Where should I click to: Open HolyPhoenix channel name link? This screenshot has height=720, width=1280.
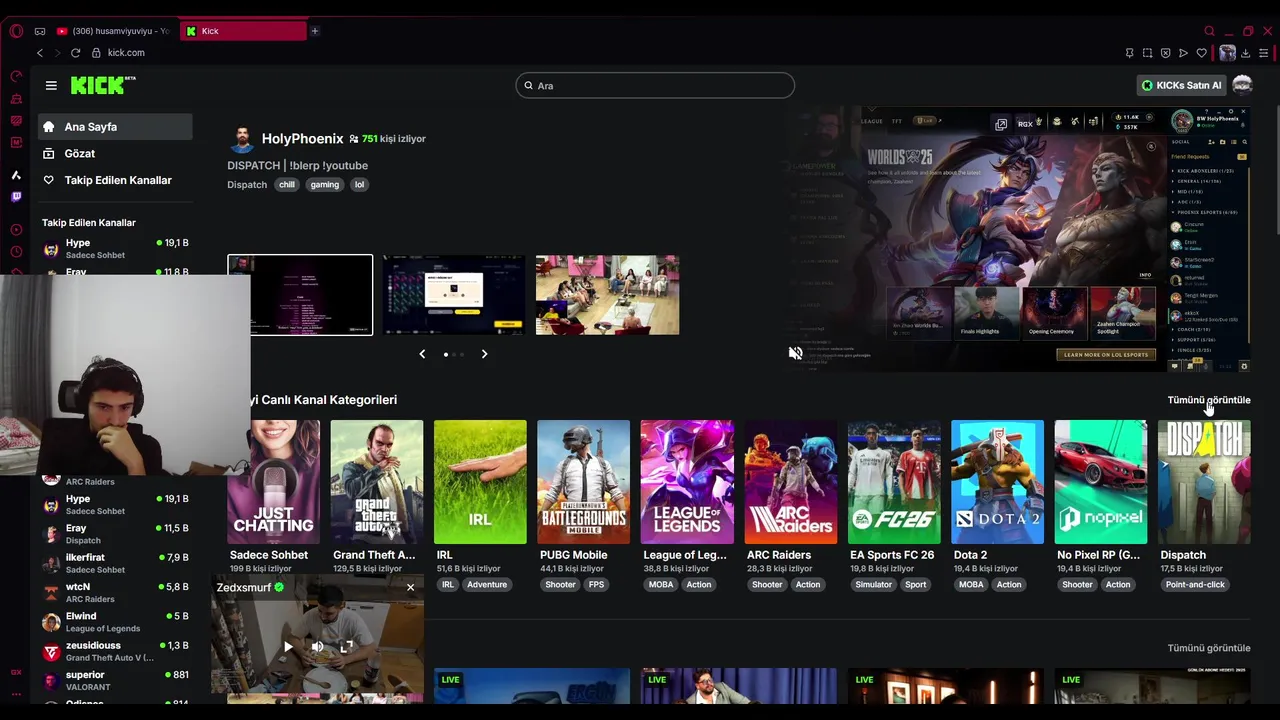pyautogui.click(x=302, y=139)
